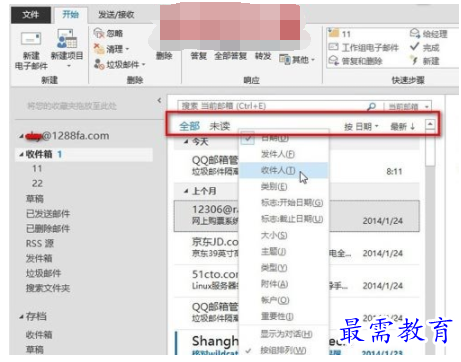Click Create New (新建) quick step
This screenshot has width=461, height=362.
click(x=425, y=61)
